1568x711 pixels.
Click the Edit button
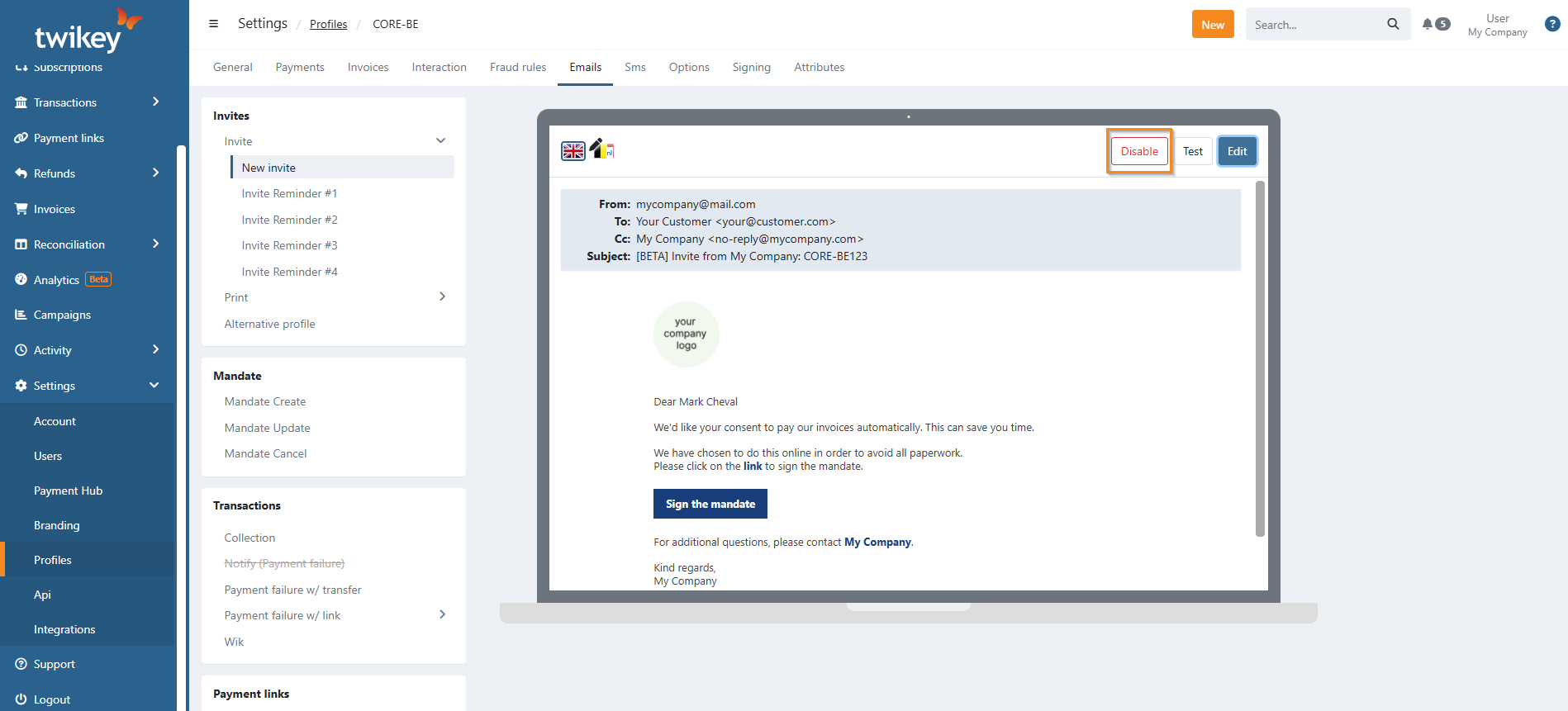click(1237, 151)
